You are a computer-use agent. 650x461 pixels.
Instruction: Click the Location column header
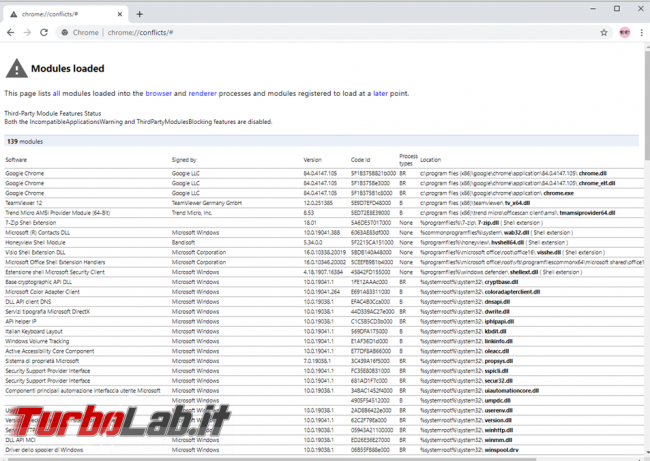pos(430,160)
